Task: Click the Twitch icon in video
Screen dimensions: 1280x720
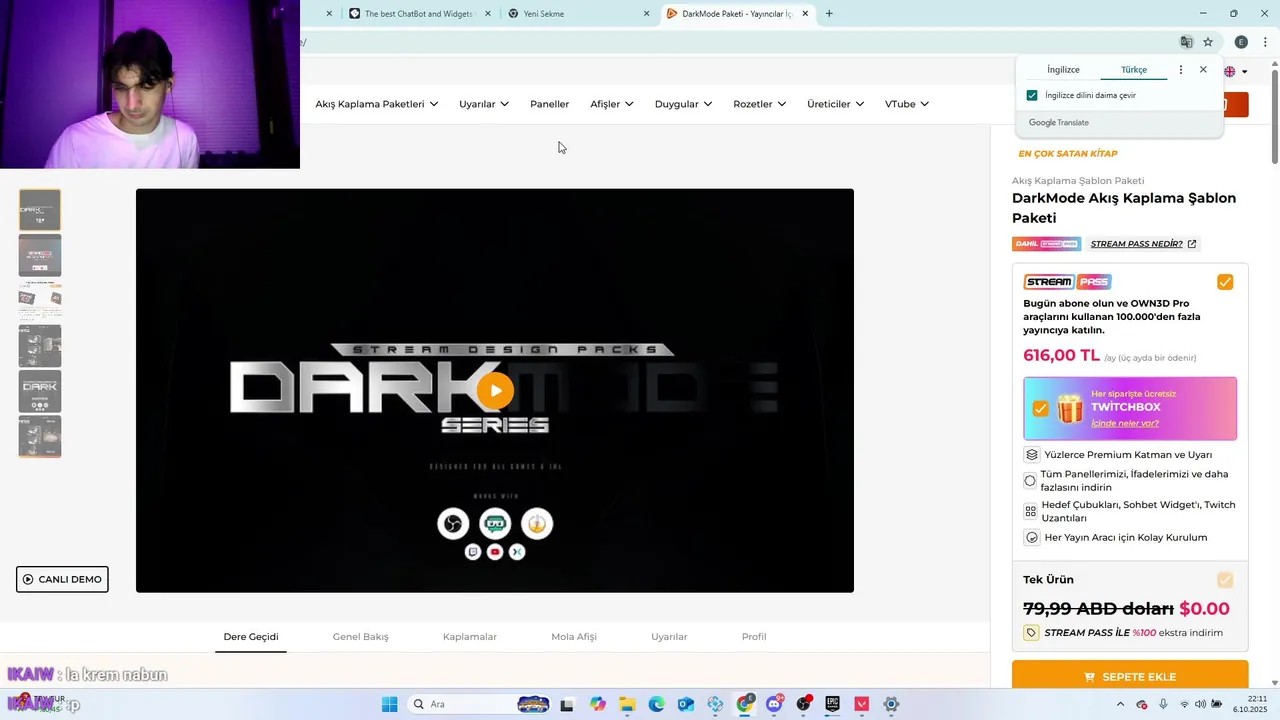Action: tap(473, 552)
